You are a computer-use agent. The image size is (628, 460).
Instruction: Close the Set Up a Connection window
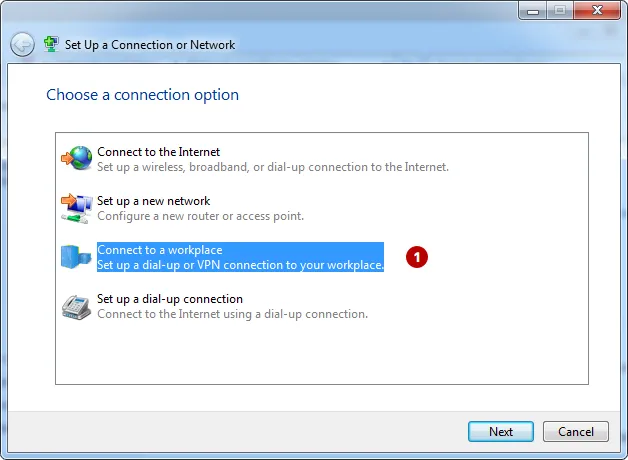(x=597, y=10)
